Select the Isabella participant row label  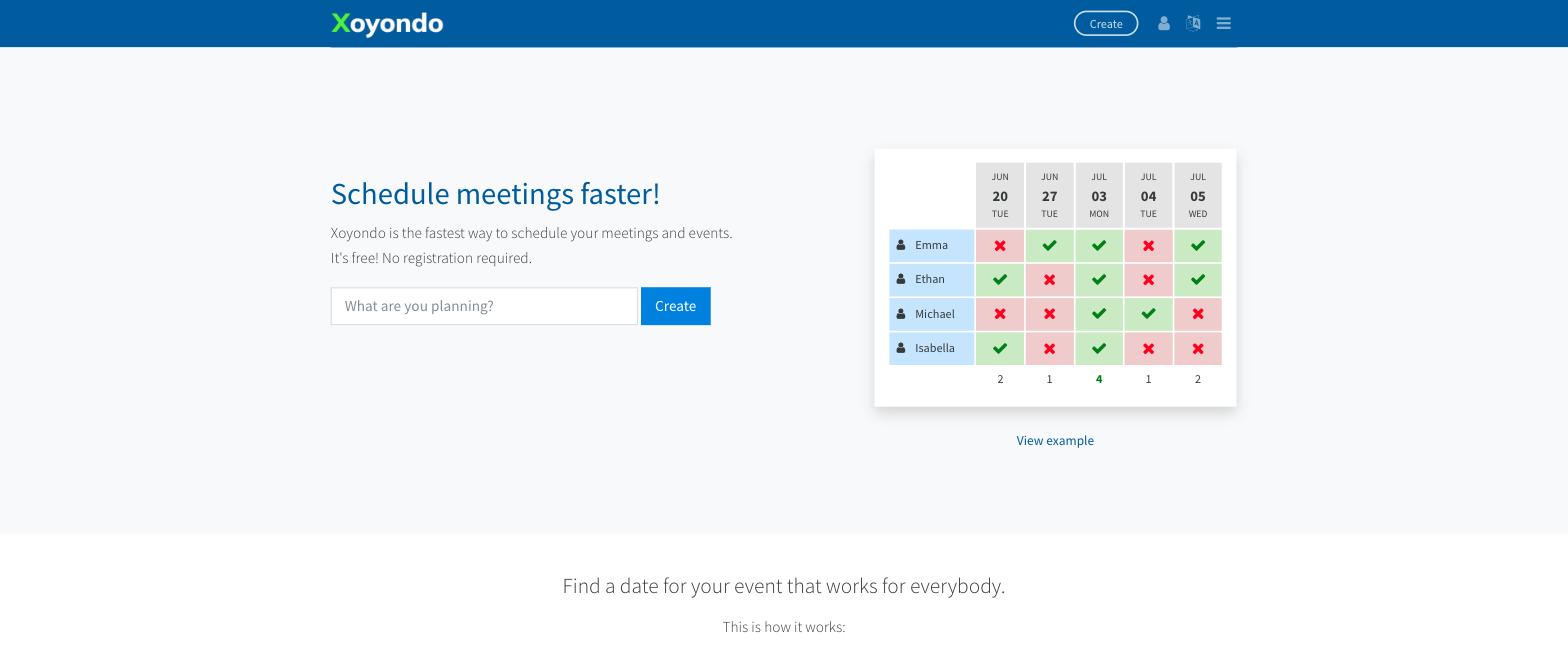931,348
